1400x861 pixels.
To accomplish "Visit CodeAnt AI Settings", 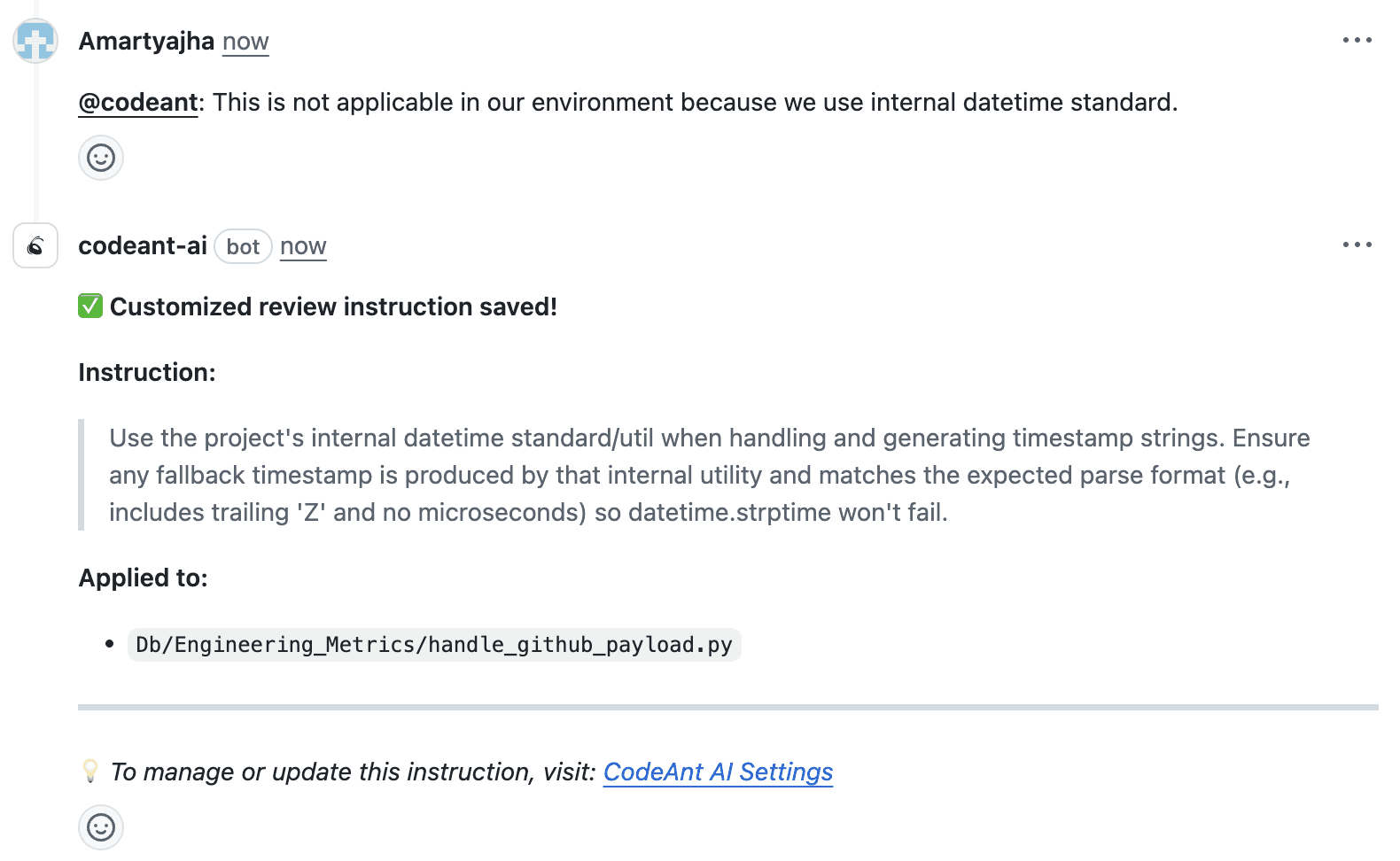I will [717, 772].
